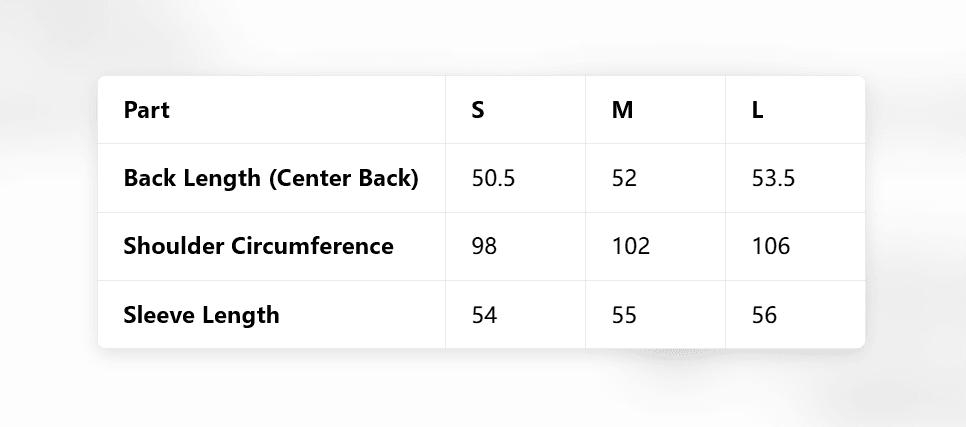
Task: Select the 54 sleeve length cell
Action: (x=484, y=315)
